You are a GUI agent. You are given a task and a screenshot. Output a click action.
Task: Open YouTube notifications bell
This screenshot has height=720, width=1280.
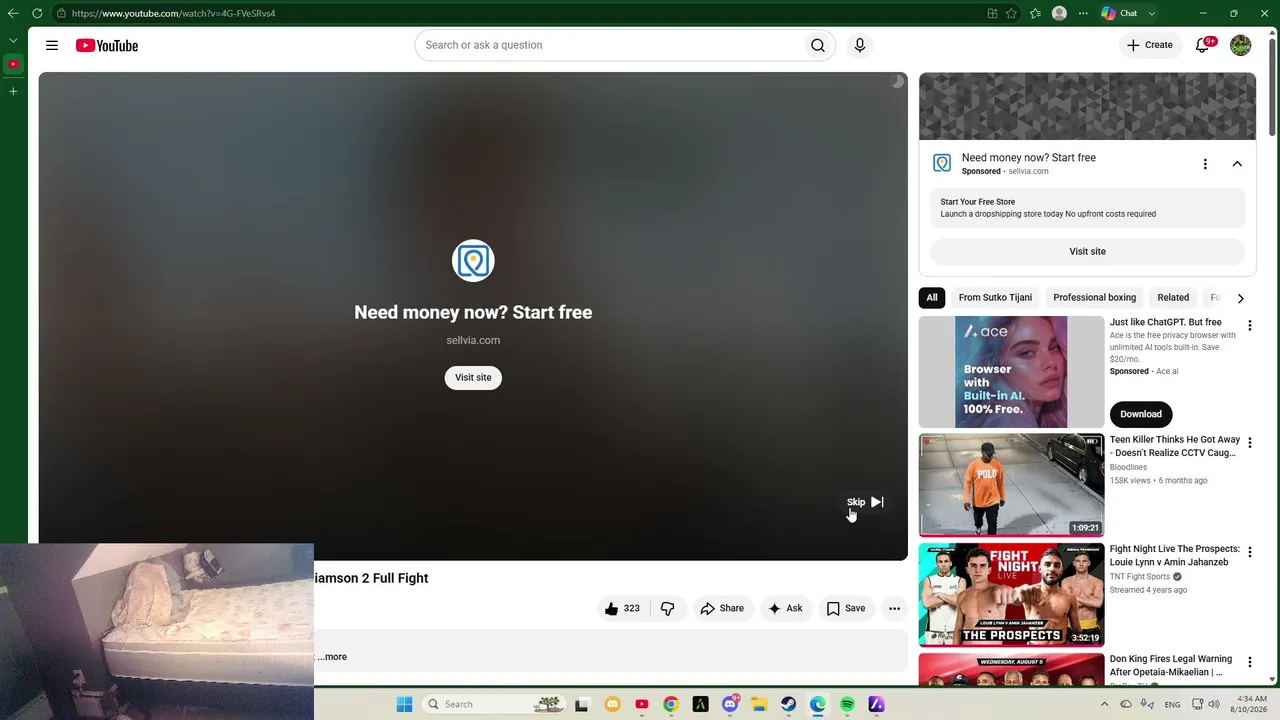click(1203, 45)
